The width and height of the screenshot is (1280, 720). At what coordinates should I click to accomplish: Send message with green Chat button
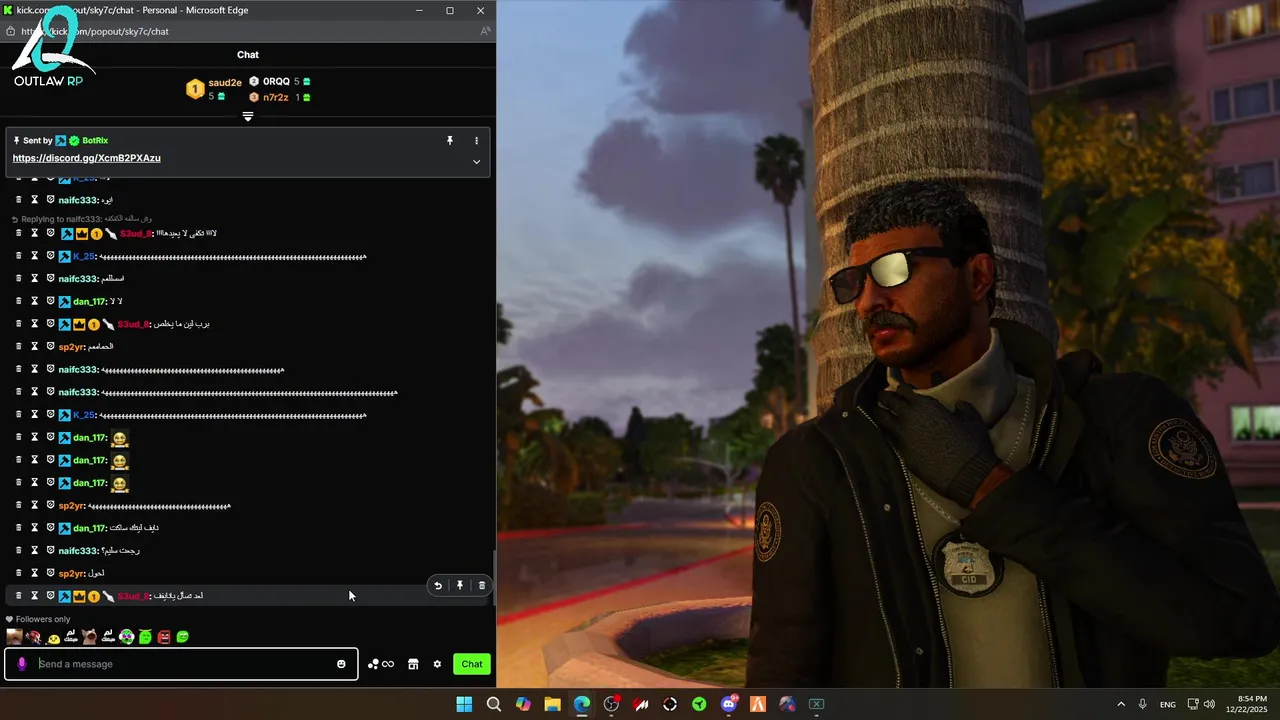[472, 664]
